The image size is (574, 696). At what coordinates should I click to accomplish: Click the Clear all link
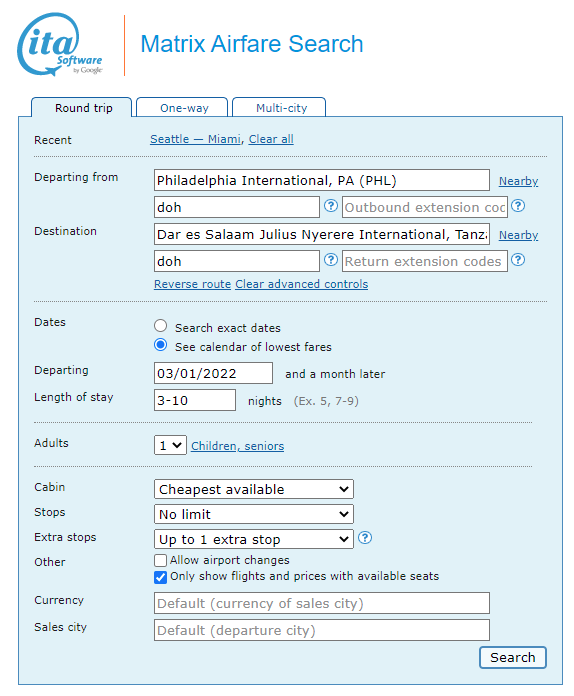pos(271,139)
